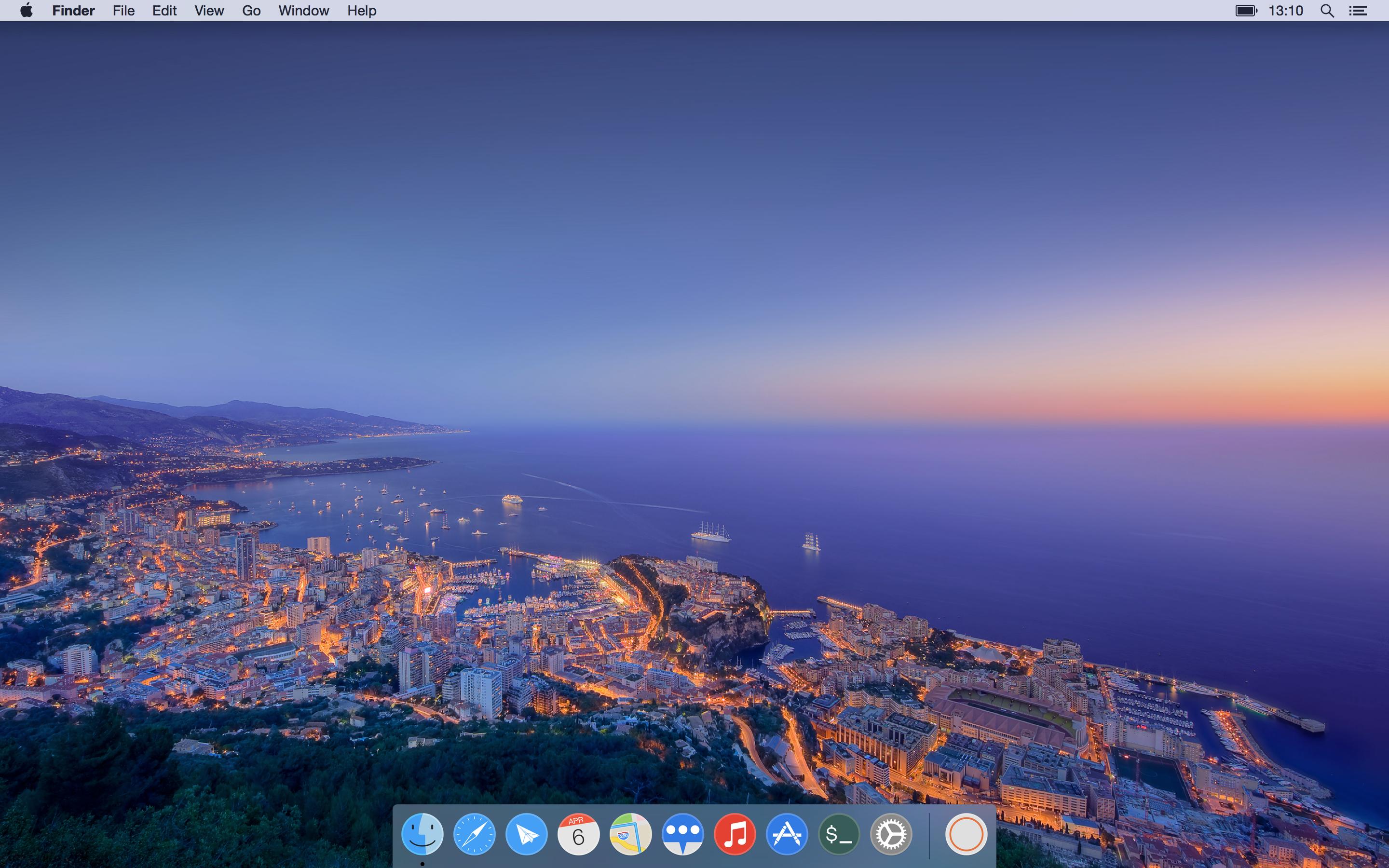Viewport: 1389px width, 868px height.
Task: Open the File menu
Action: pos(123,10)
